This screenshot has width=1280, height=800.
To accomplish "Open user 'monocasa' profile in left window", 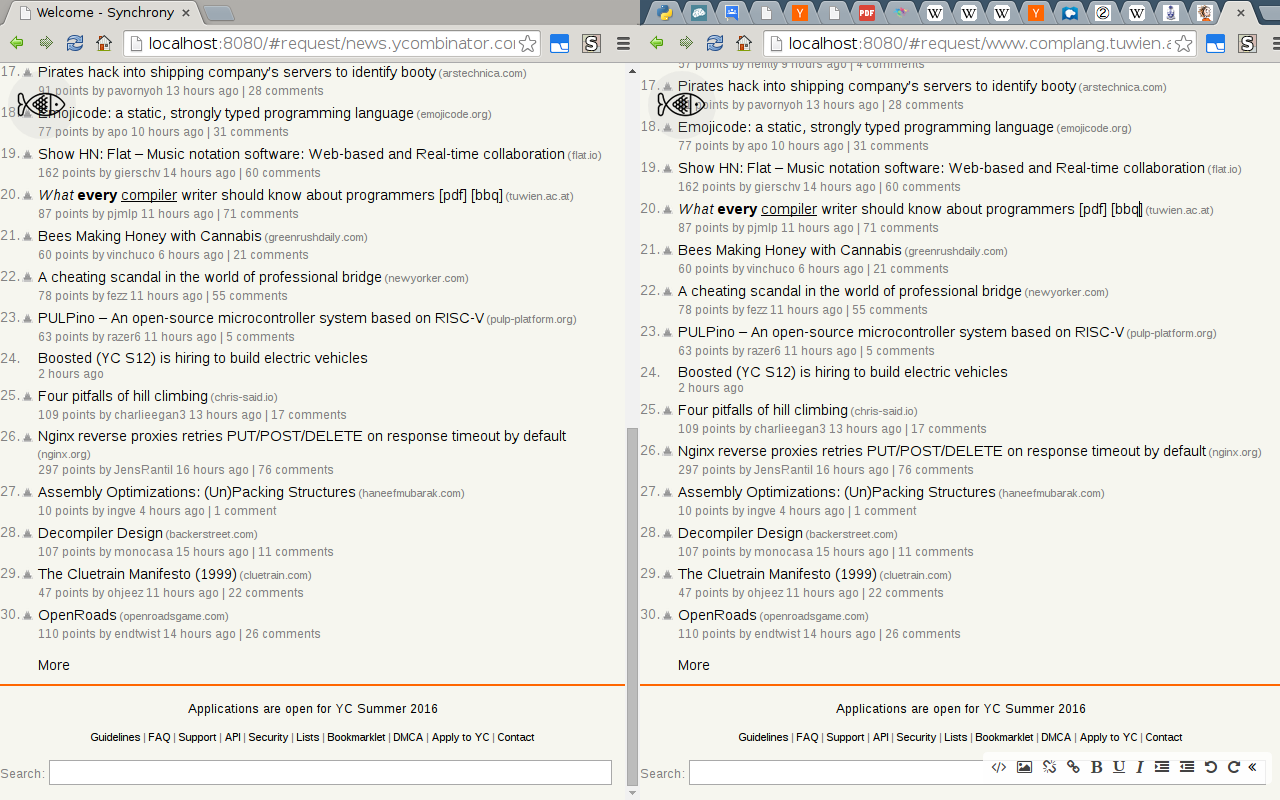I will pos(143,552).
